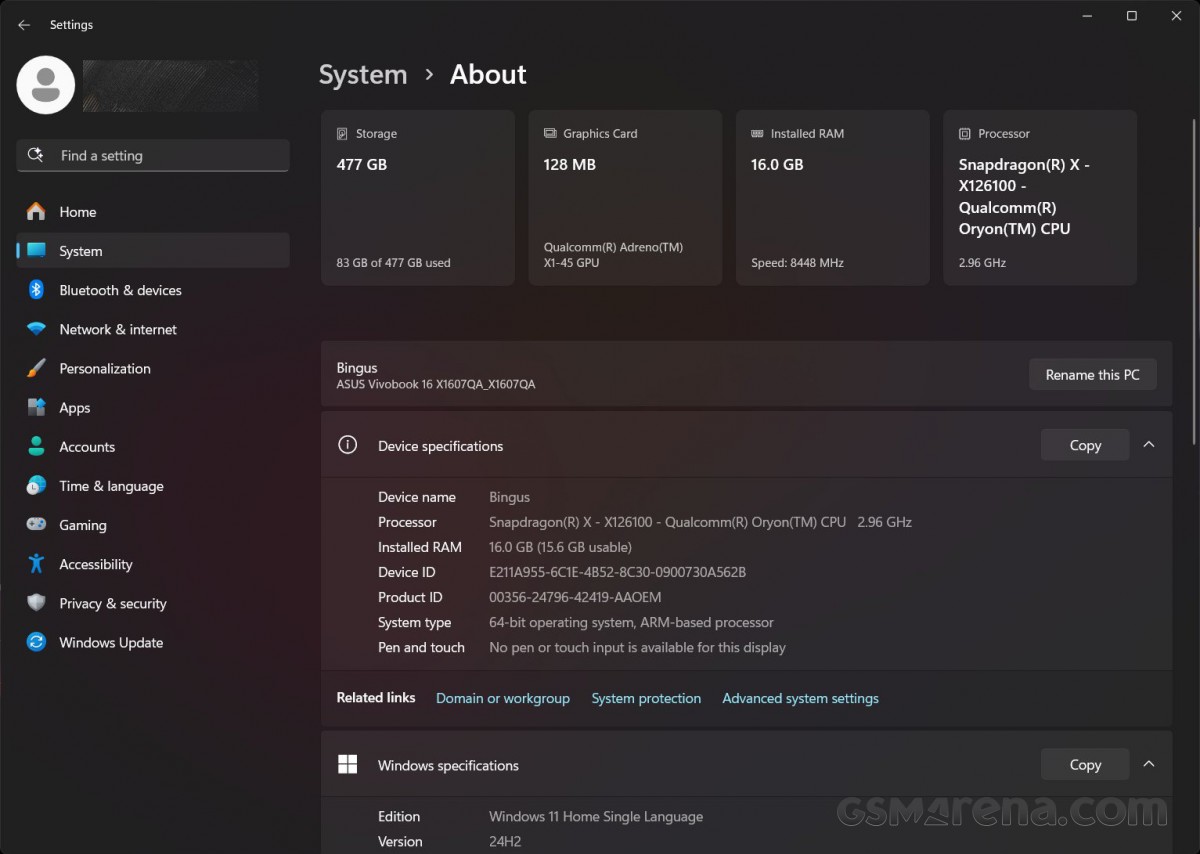Open Accounts settings
Viewport: 1200px width, 854px height.
87,447
